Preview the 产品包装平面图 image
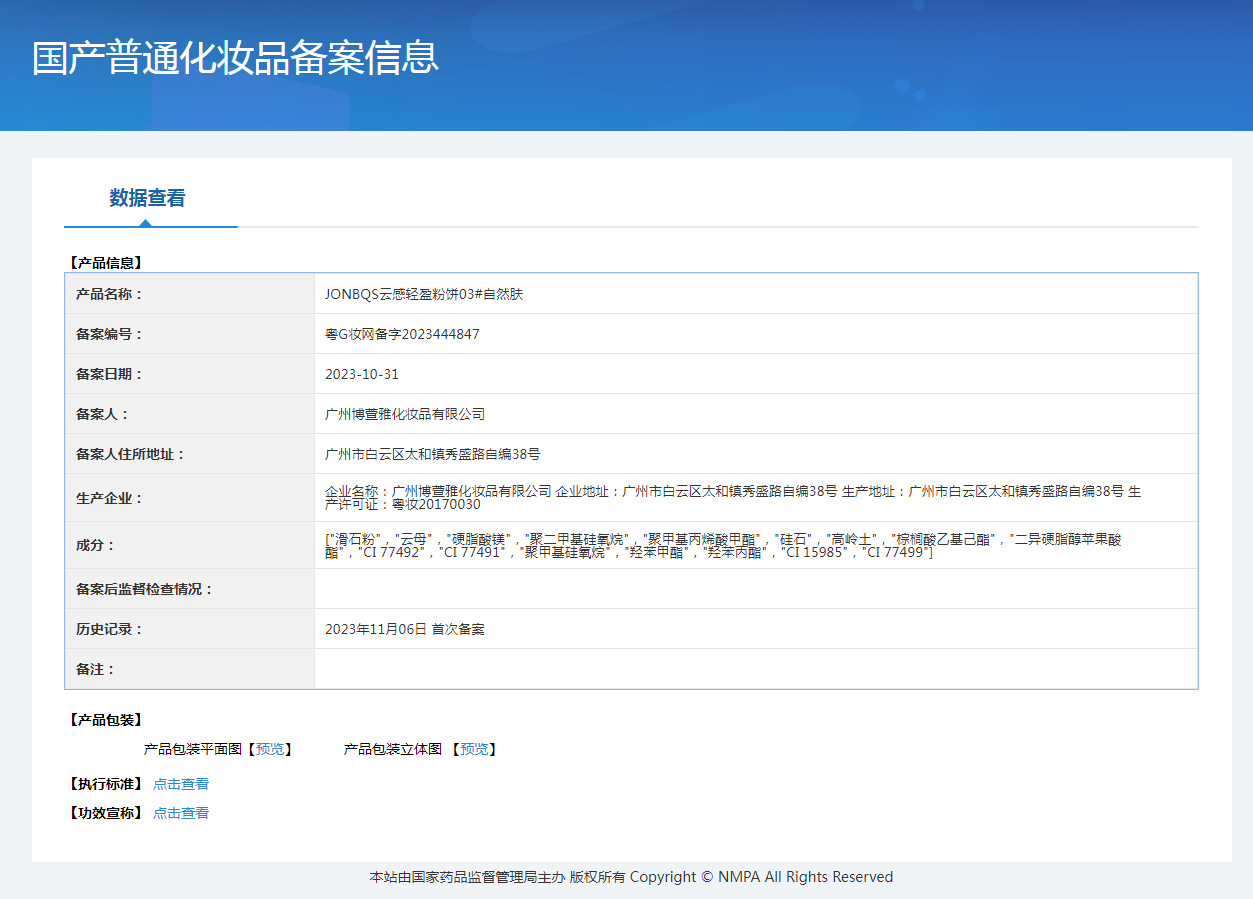Image resolution: width=1253 pixels, height=899 pixels. click(x=270, y=749)
